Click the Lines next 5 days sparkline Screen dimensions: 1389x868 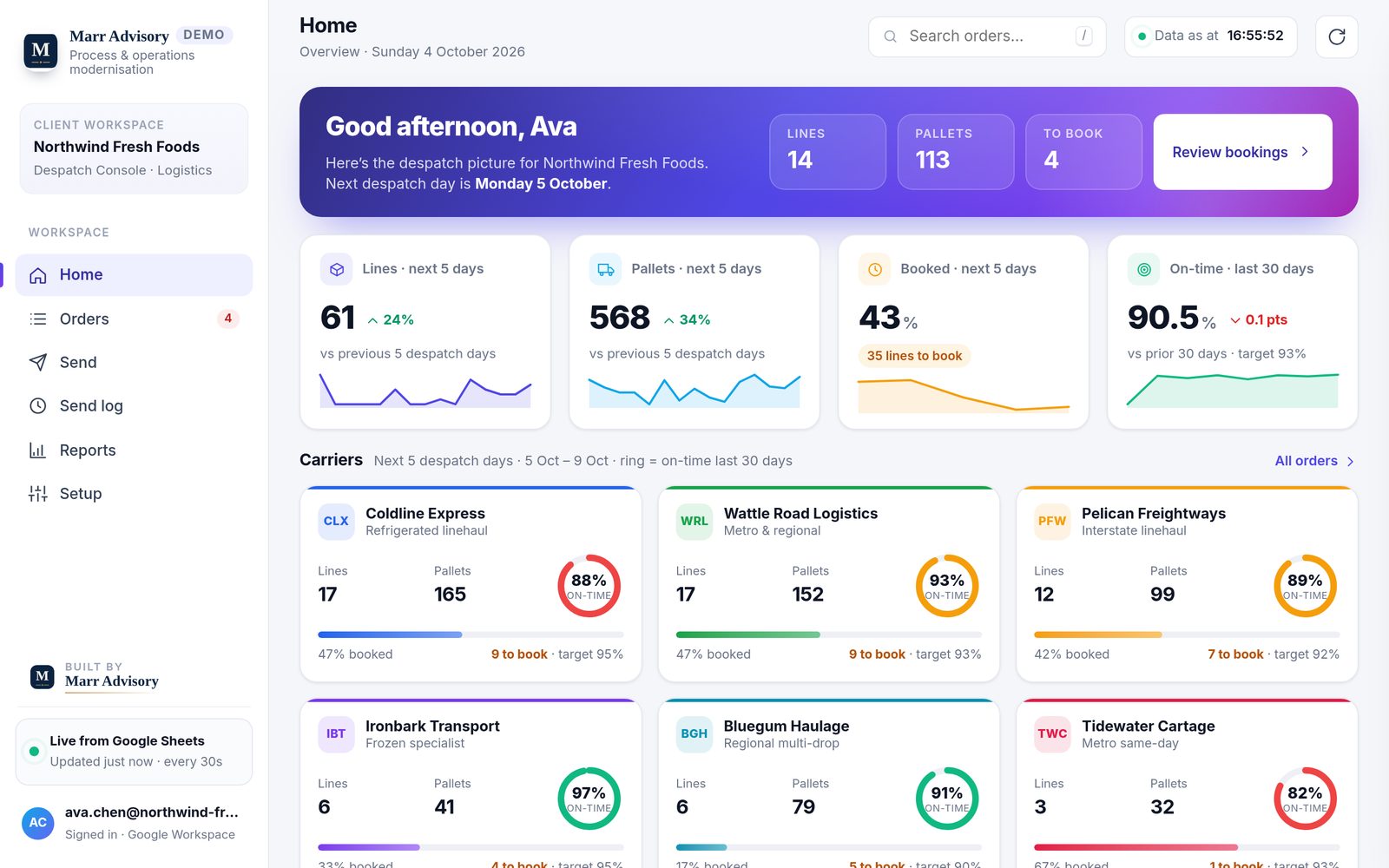pyautogui.click(x=425, y=391)
